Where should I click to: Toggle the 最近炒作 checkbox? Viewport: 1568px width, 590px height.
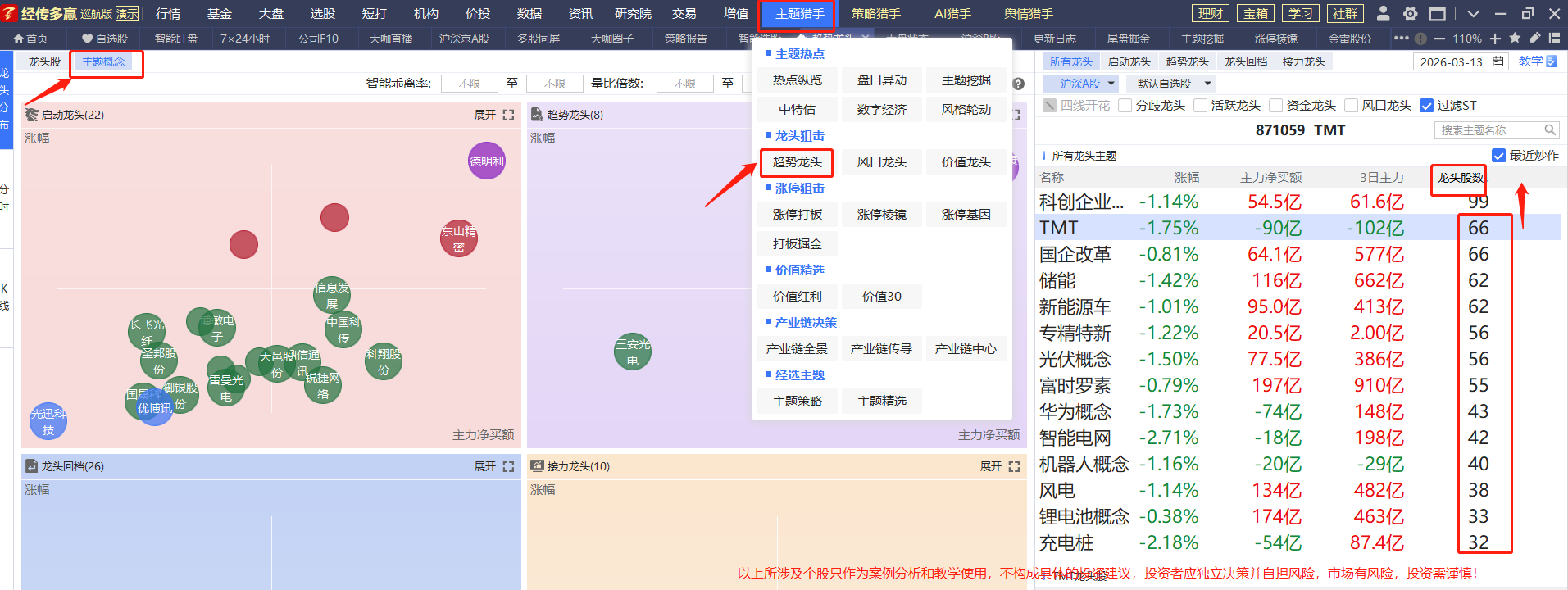(x=1498, y=156)
